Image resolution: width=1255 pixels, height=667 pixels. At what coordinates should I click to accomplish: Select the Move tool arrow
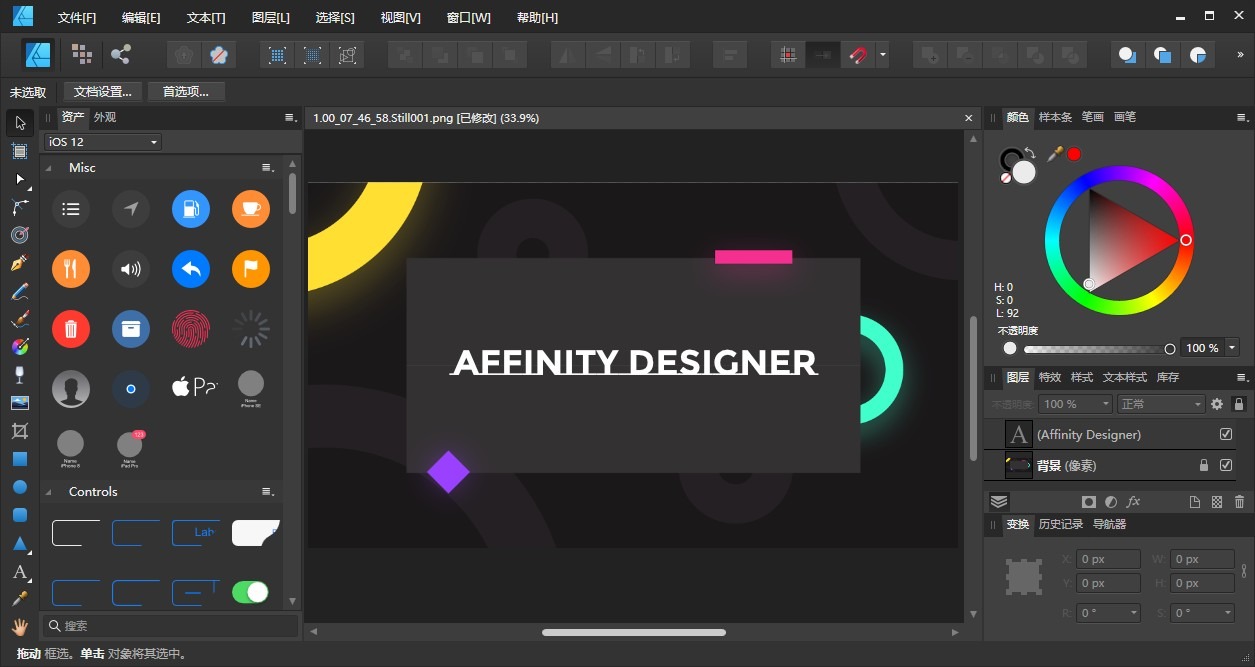[20, 123]
